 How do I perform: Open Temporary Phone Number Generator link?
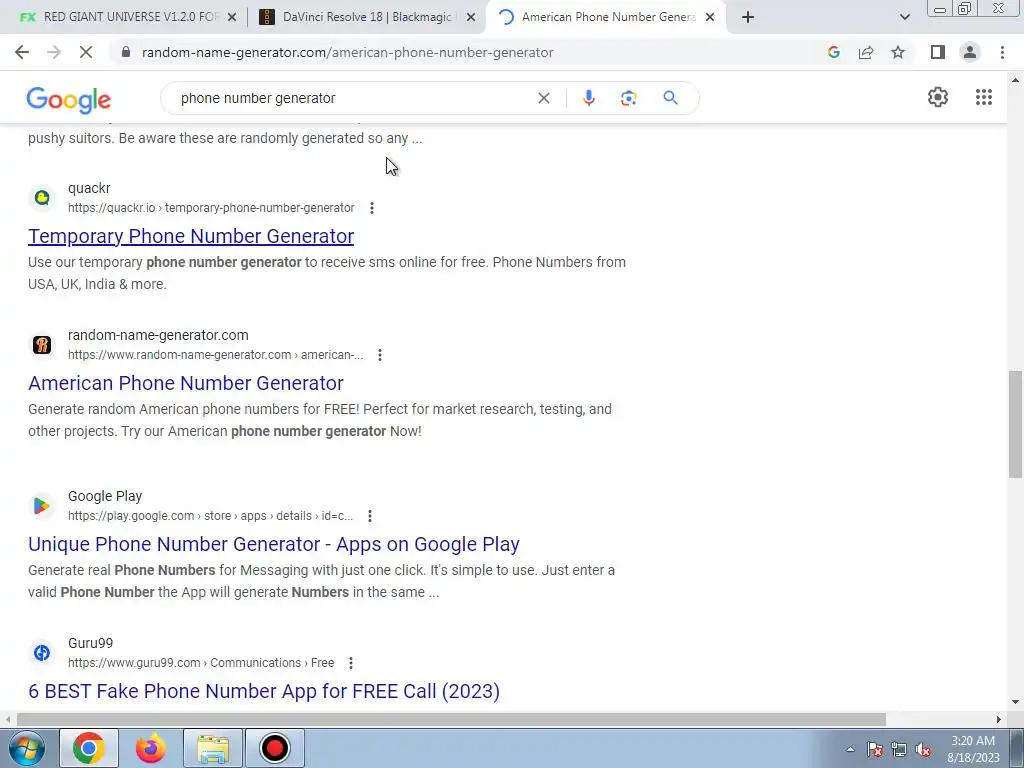(x=191, y=236)
